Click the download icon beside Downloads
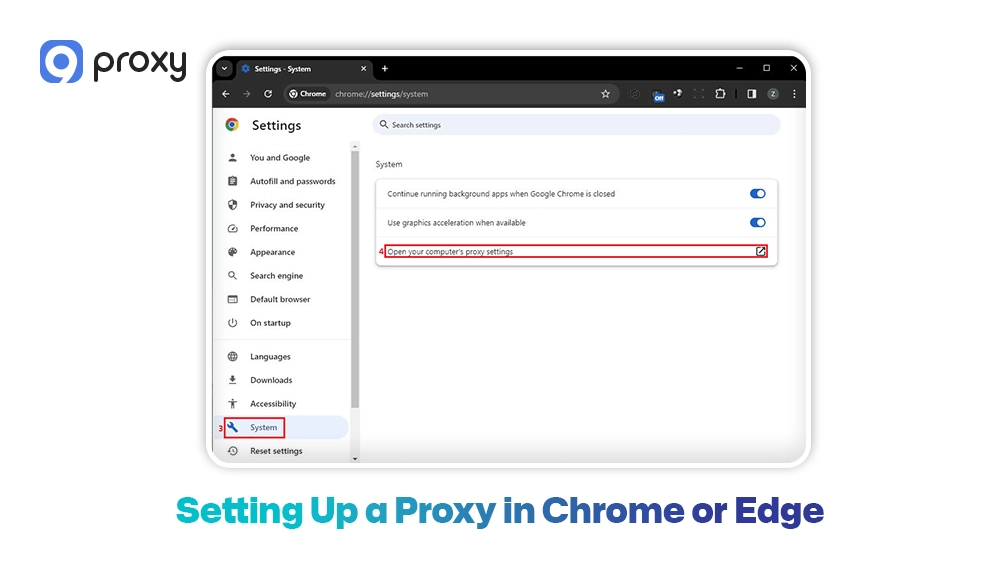Viewport: 1000px width, 563px height. [x=233, y=380]
